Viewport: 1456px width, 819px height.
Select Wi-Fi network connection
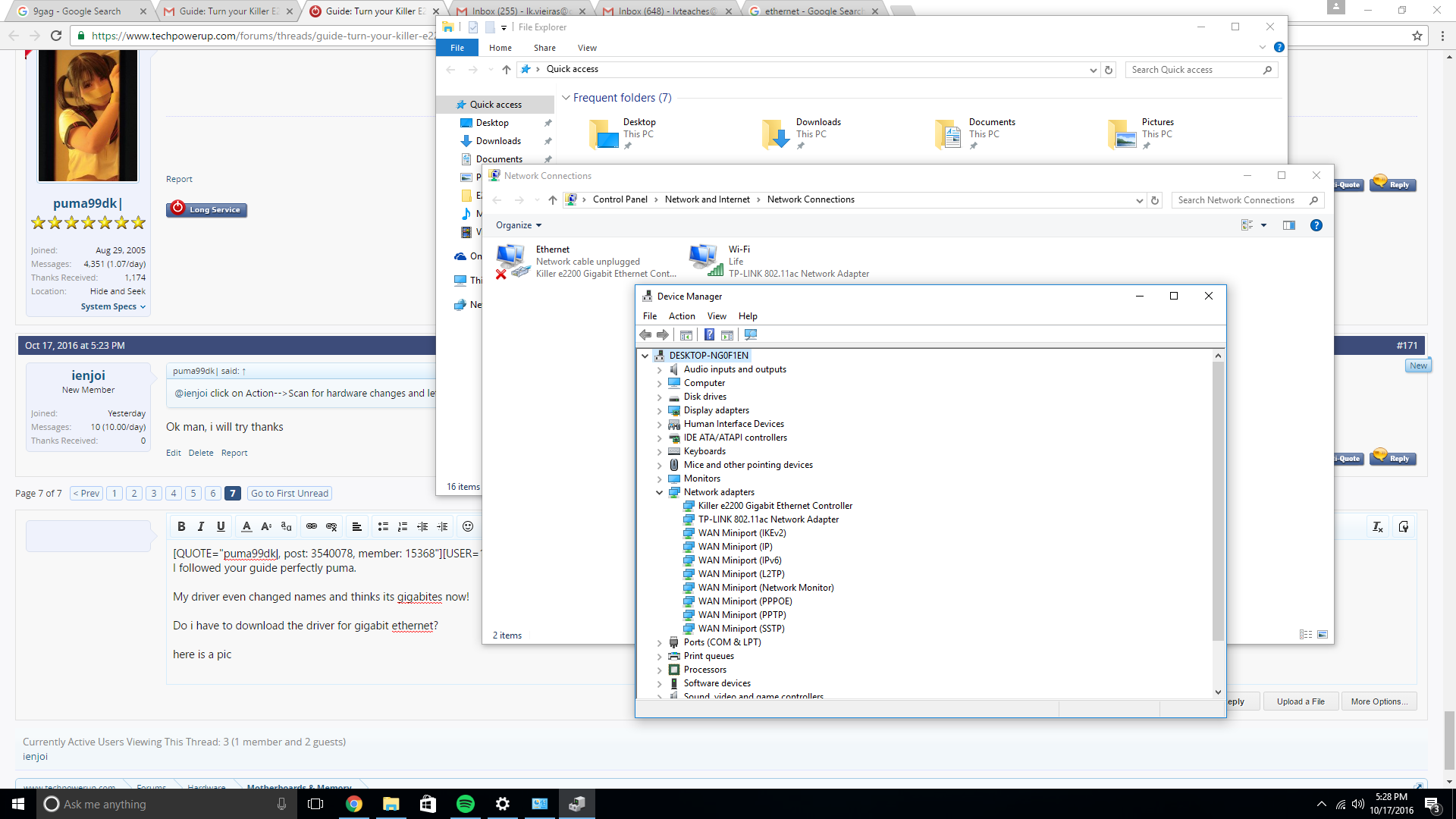tap(780, 262)
